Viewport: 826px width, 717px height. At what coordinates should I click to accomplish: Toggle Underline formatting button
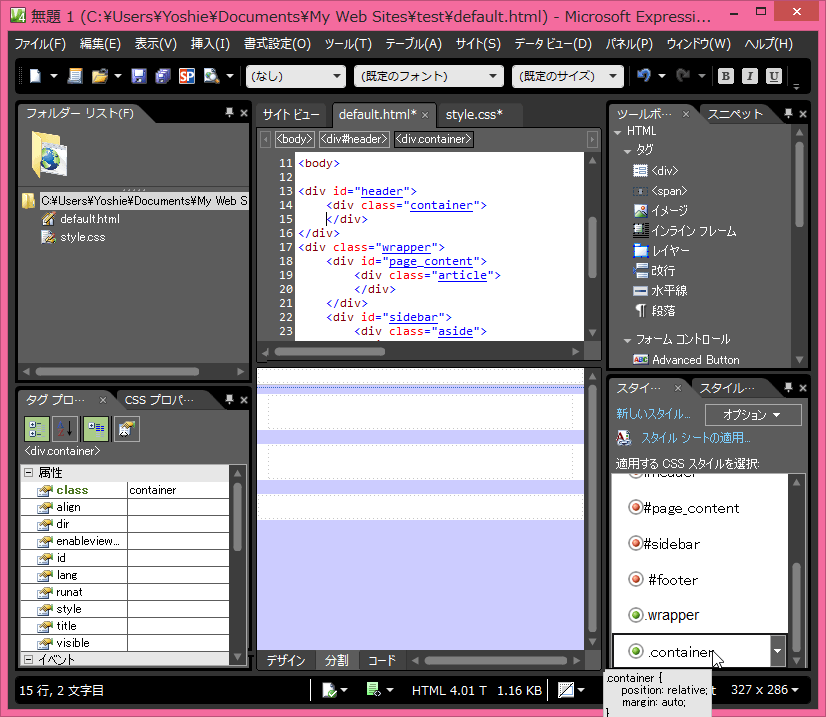tap(774, 76)
